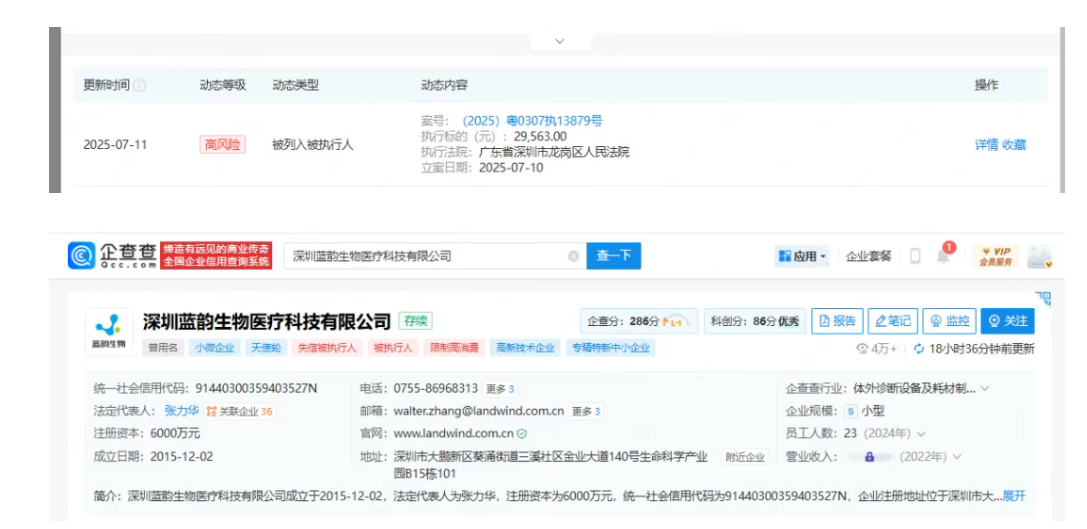
Task: Click the credit code 91440300359403527N
Action: point(256,389)
